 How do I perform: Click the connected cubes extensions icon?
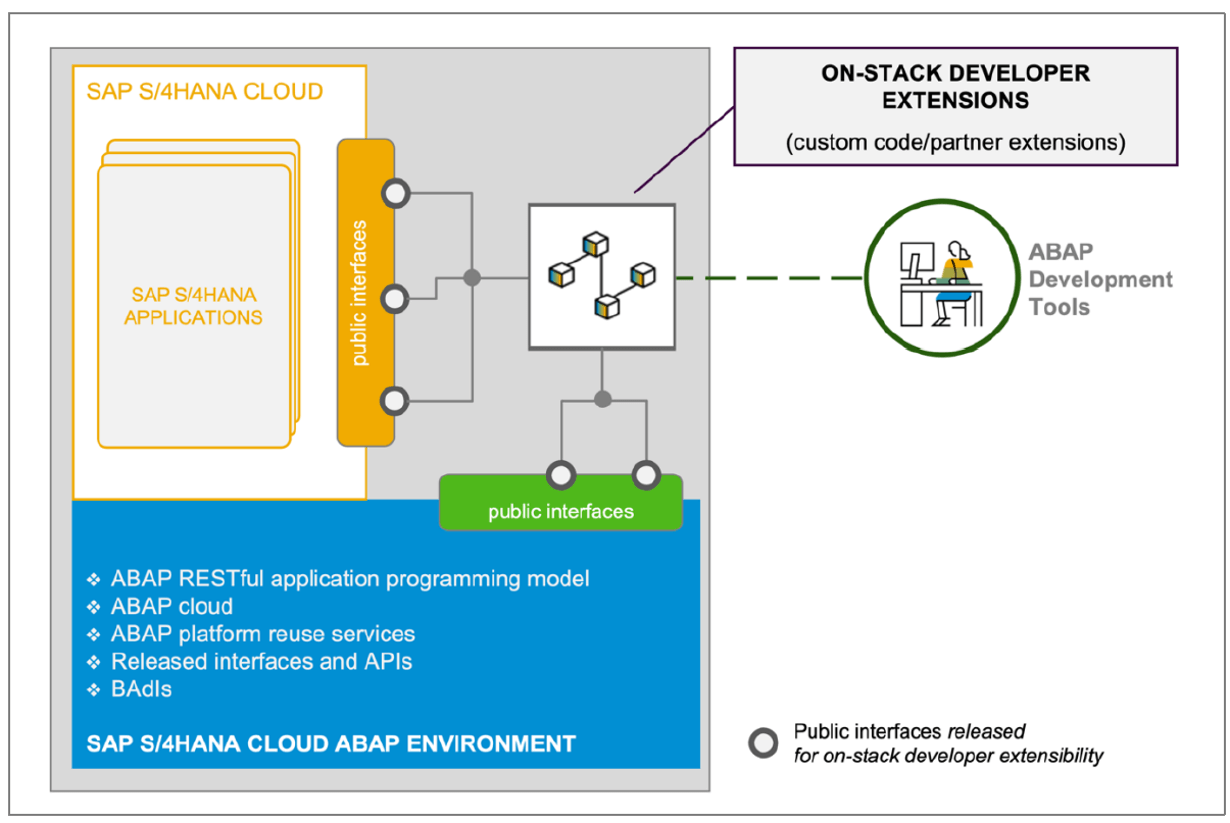tap(602, 276)
